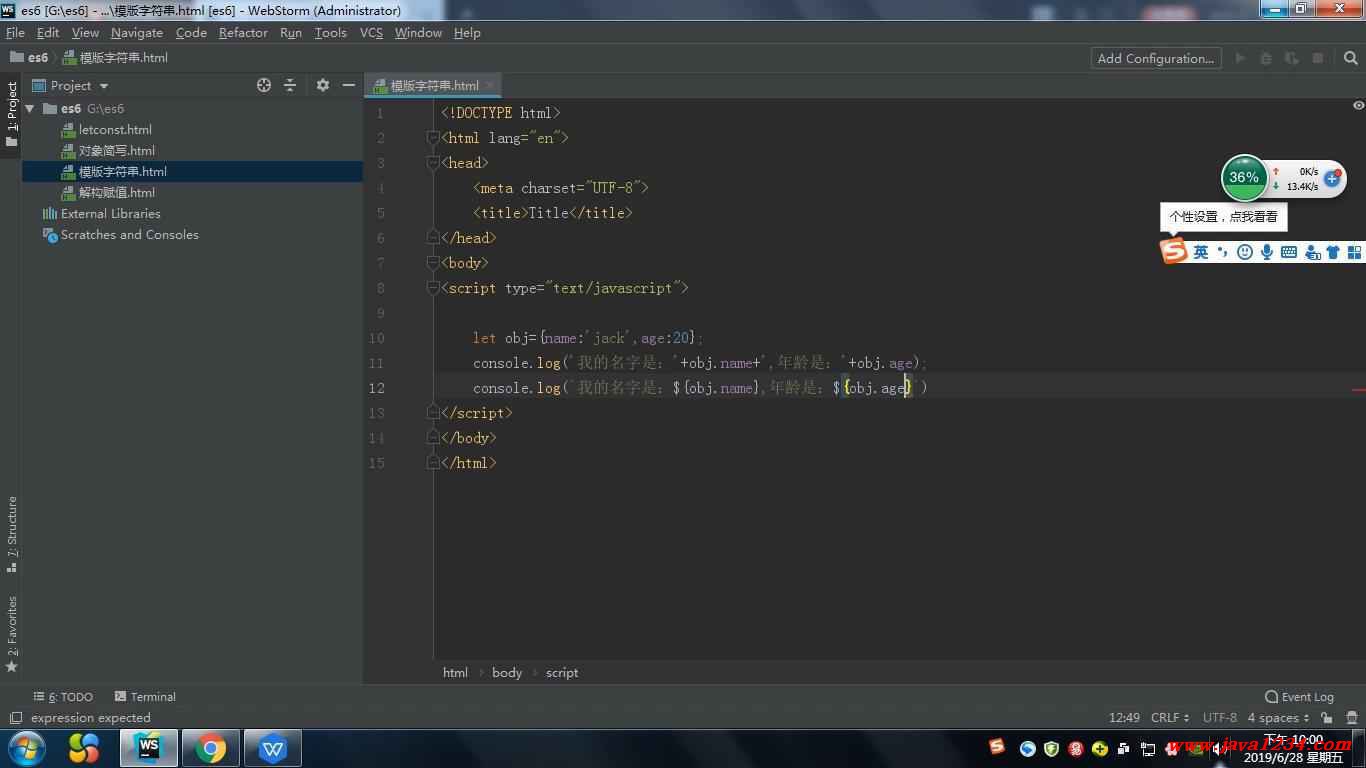Open the Sogou soft keyboard icon
1366x768 pixels.
click(x=1288, y=252)
